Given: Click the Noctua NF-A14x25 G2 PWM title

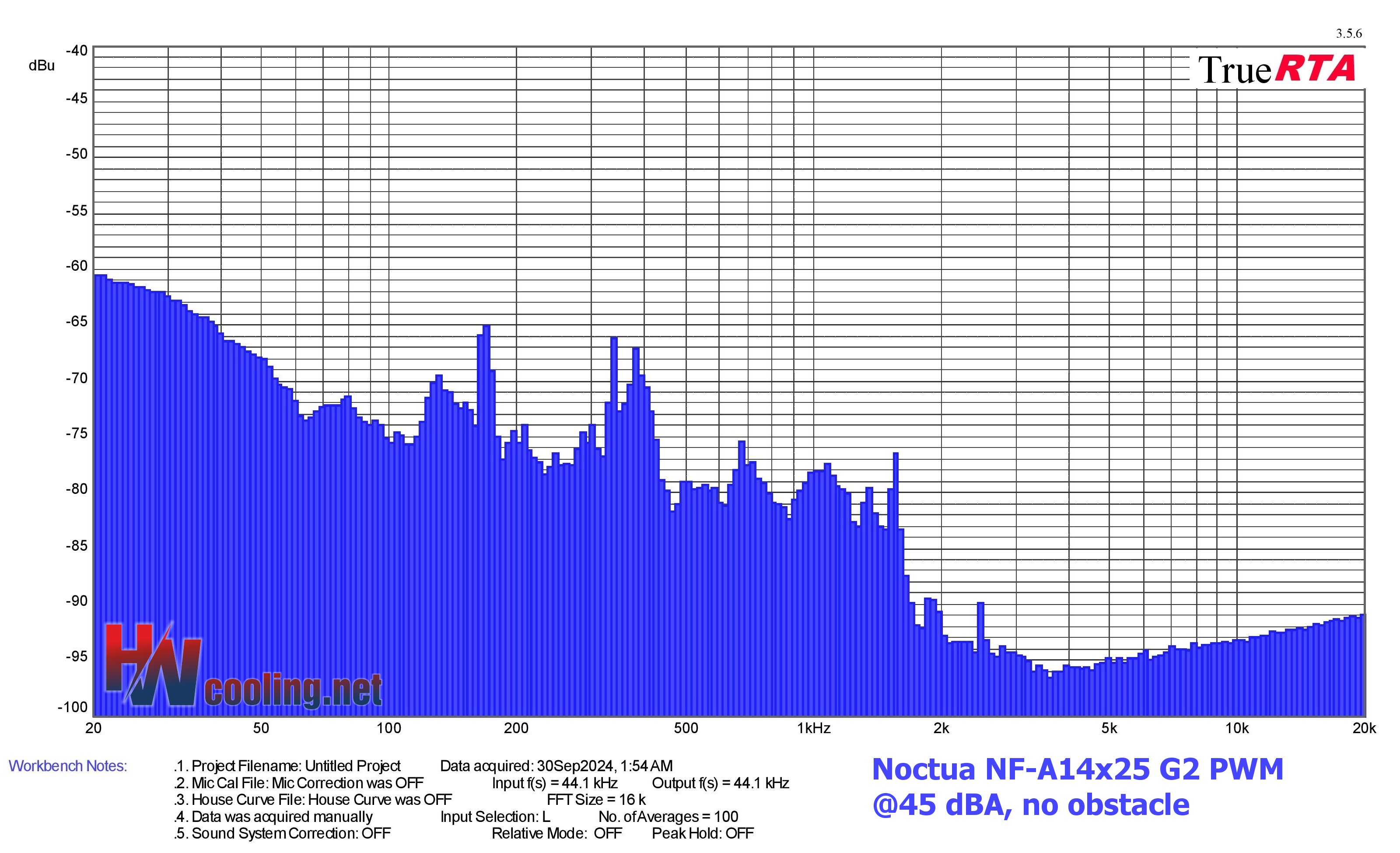Looking at the screenshot, I should pos(1077,769).
